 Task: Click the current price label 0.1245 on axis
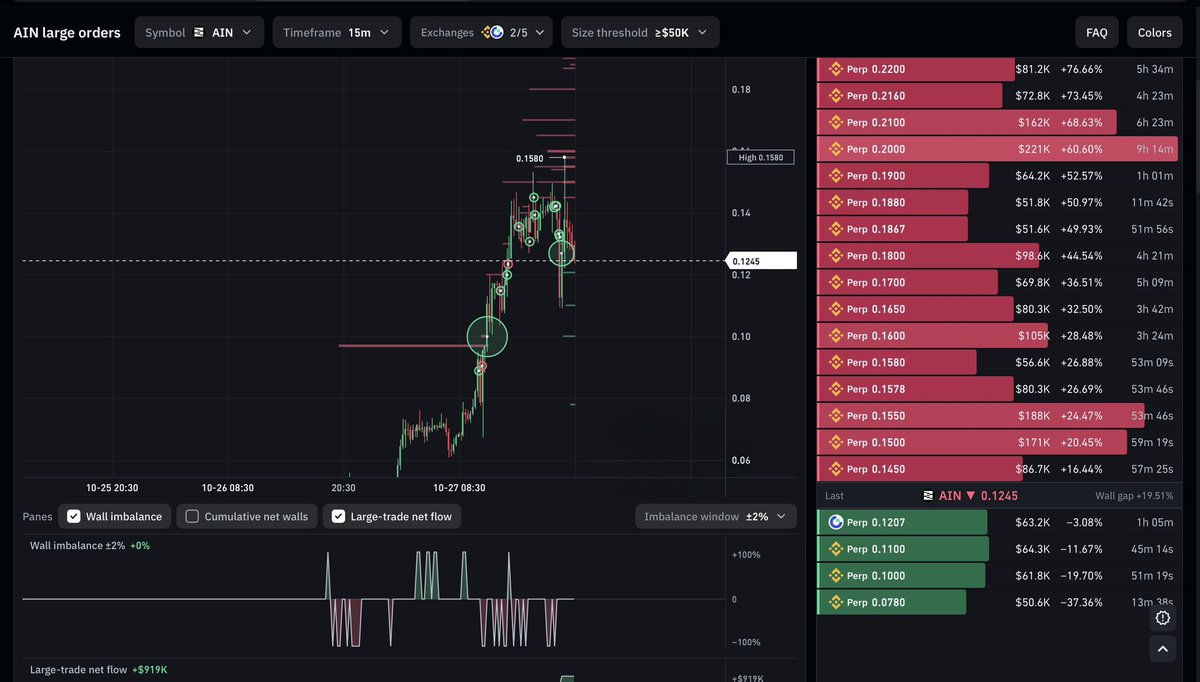pos(762,262)
